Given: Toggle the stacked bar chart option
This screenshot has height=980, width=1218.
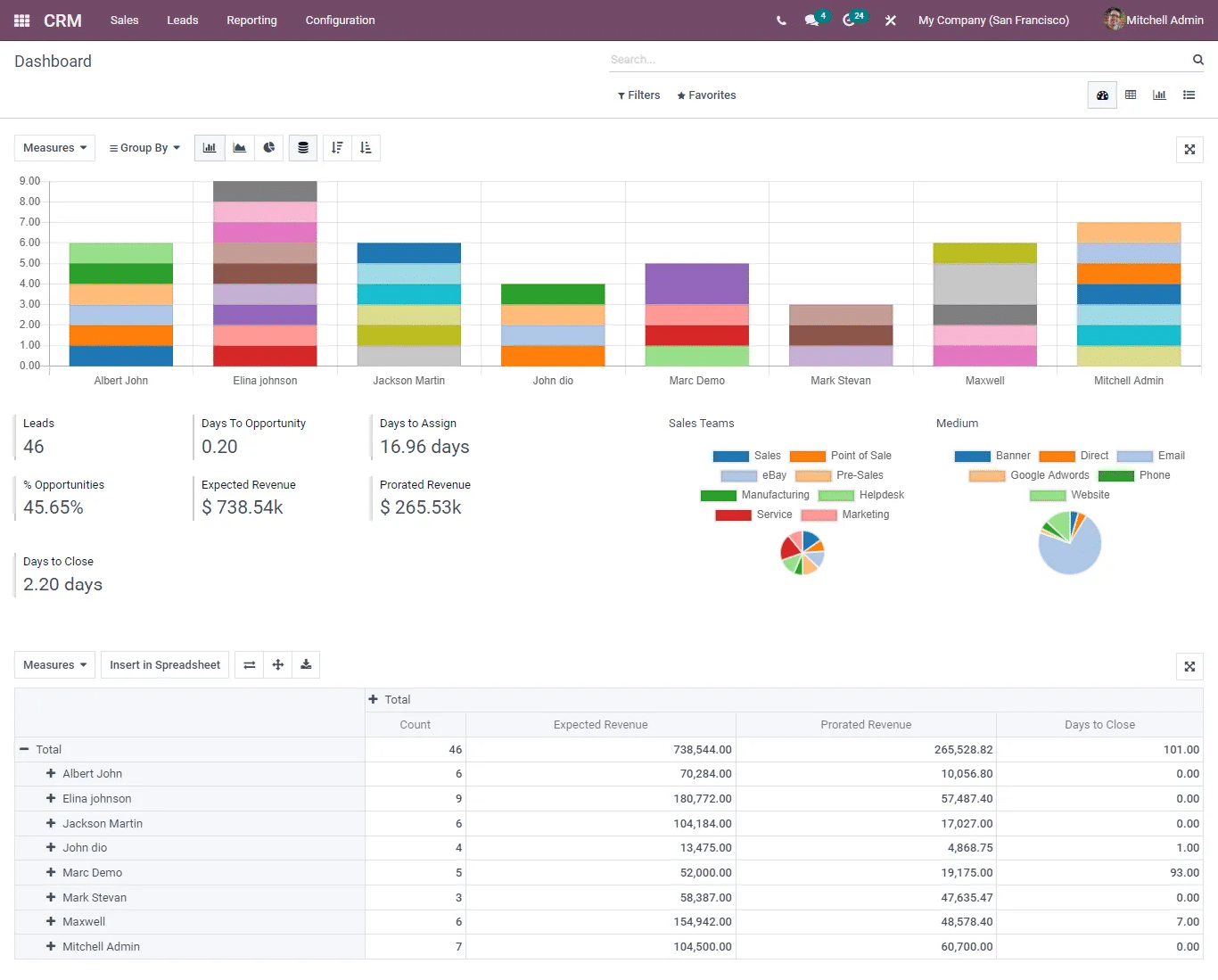Looking at the screenshot, I should pos(302,147).
